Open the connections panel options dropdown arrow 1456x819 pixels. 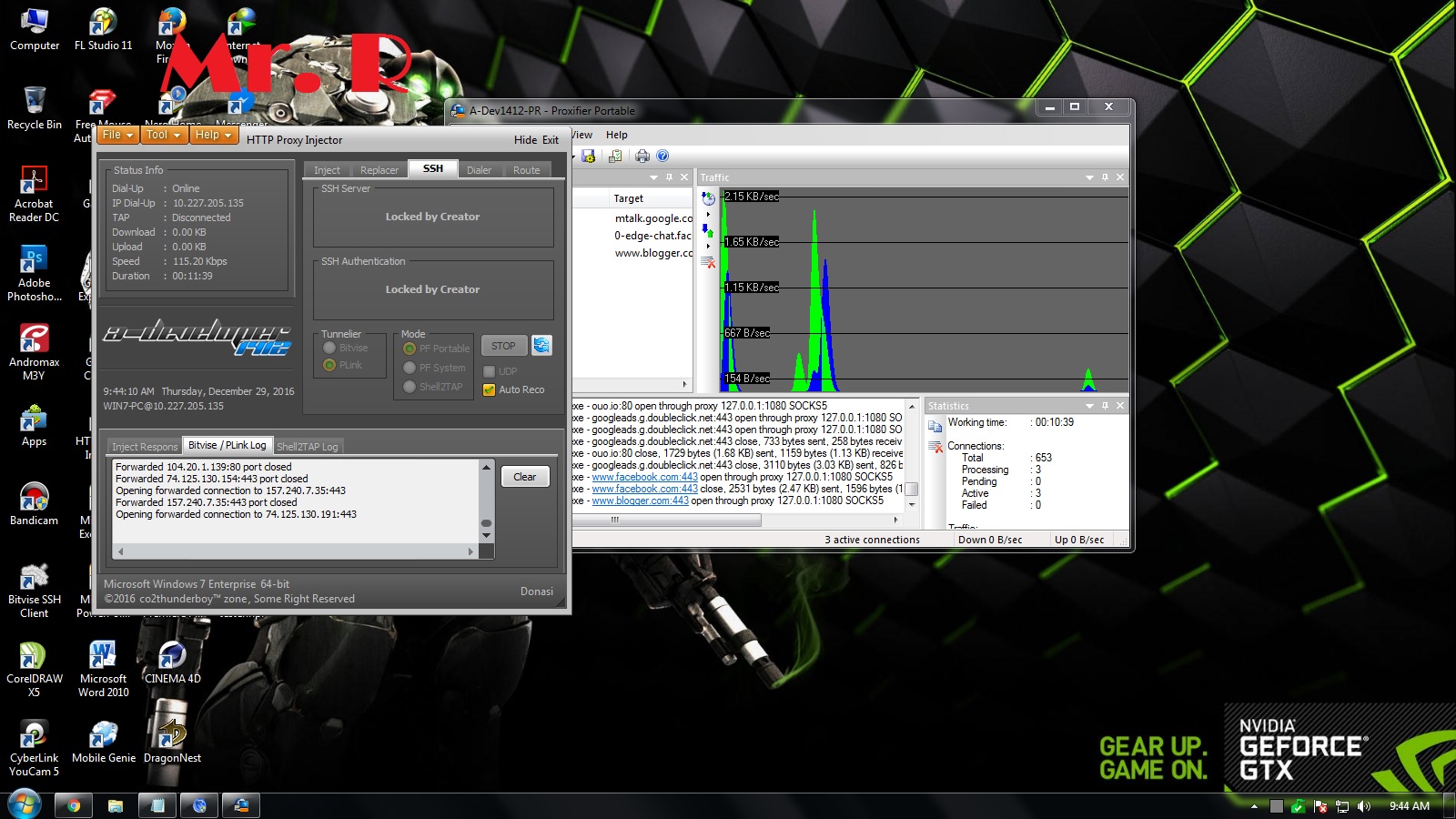tap(653, 177)
